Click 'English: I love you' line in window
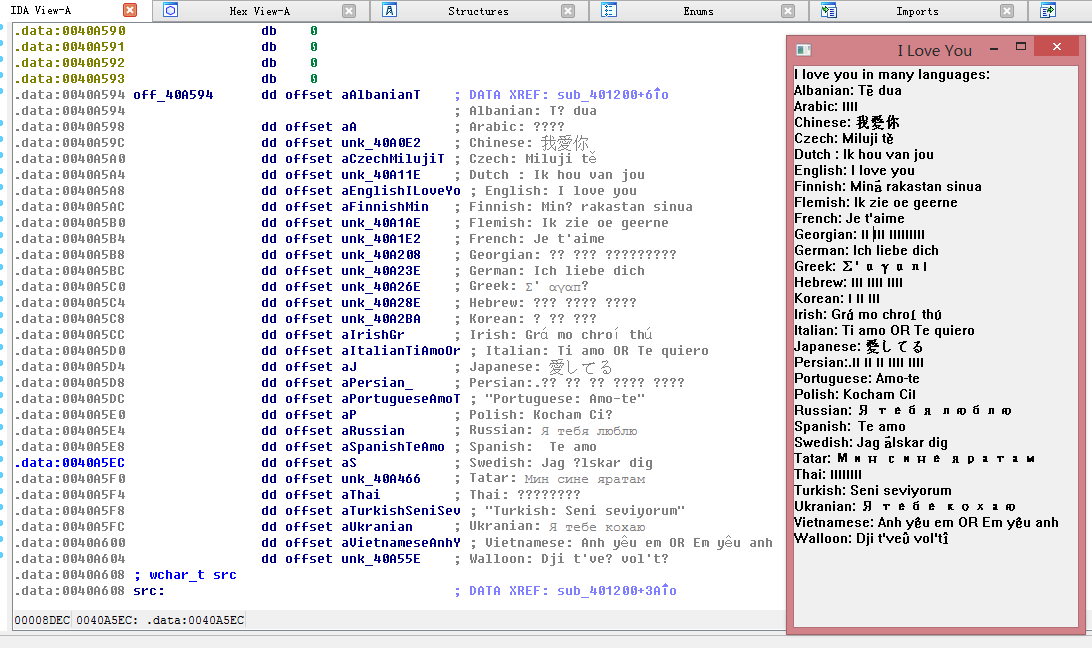Viewport: 1092px width, 648px height. tap(855, 171)
